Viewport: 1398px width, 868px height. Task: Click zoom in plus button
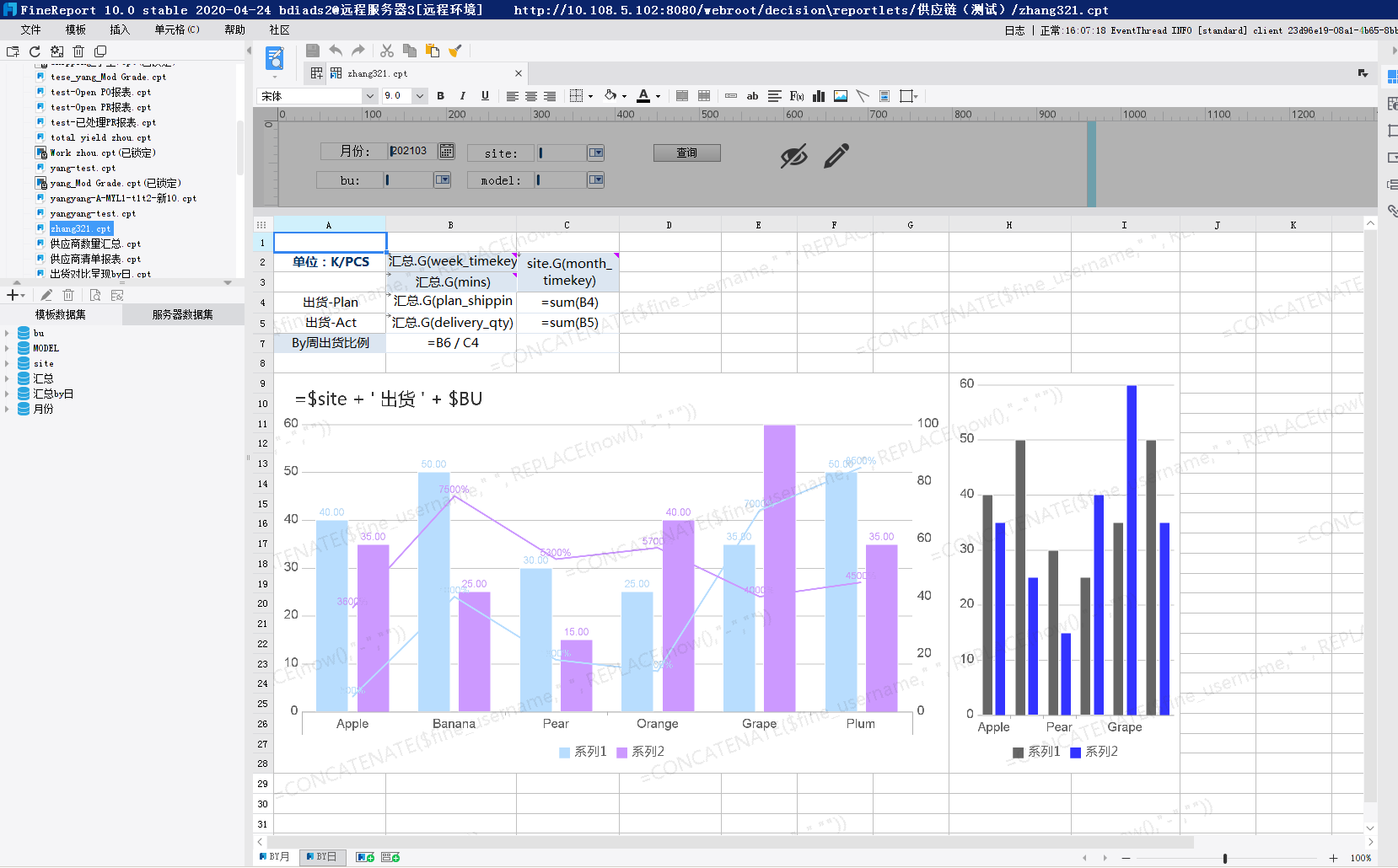pos(1333,858)
